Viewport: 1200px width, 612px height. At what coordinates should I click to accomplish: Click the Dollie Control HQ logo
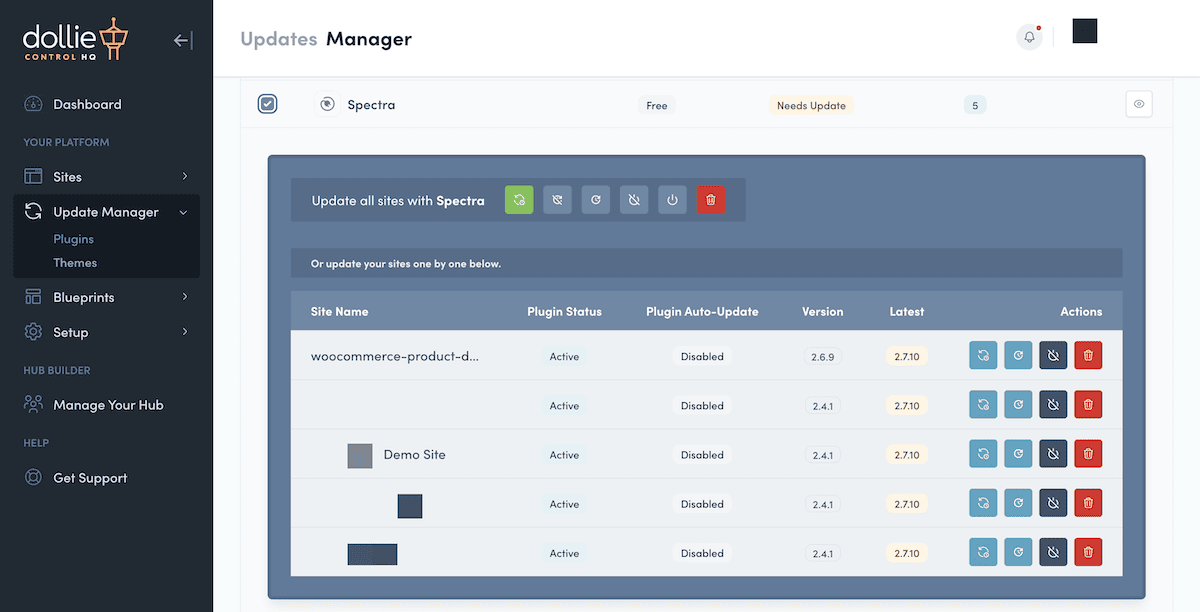click(75, 40)
